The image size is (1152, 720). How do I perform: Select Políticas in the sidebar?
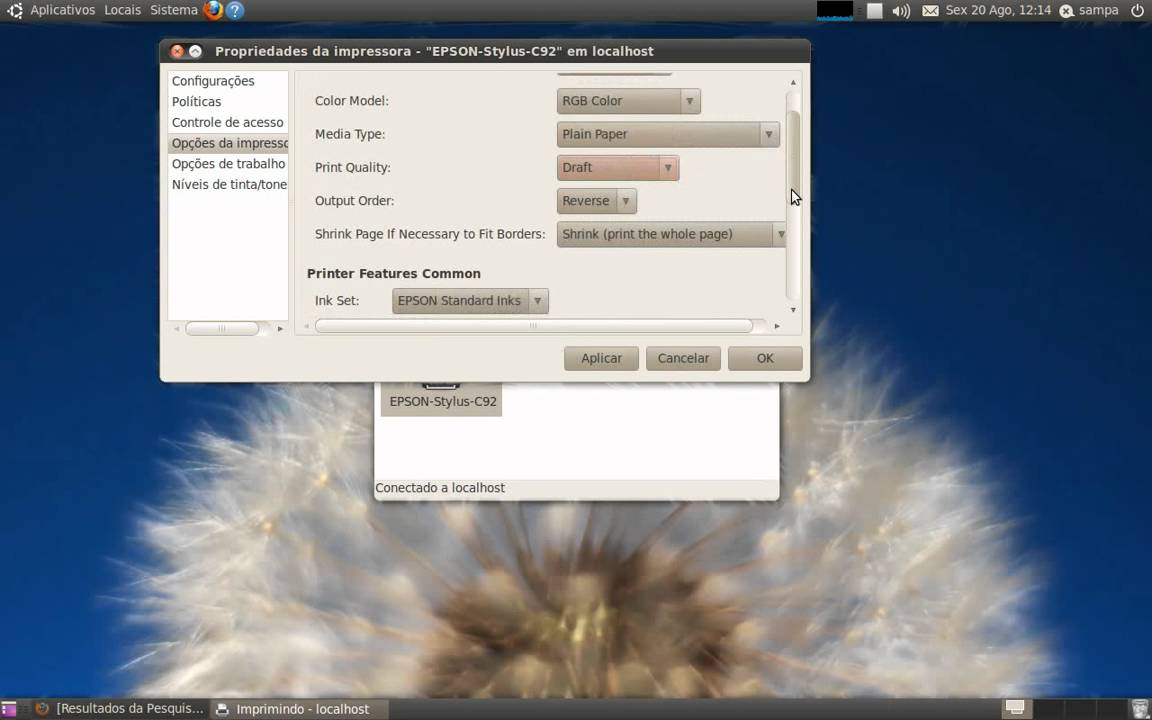click(196, 101)
